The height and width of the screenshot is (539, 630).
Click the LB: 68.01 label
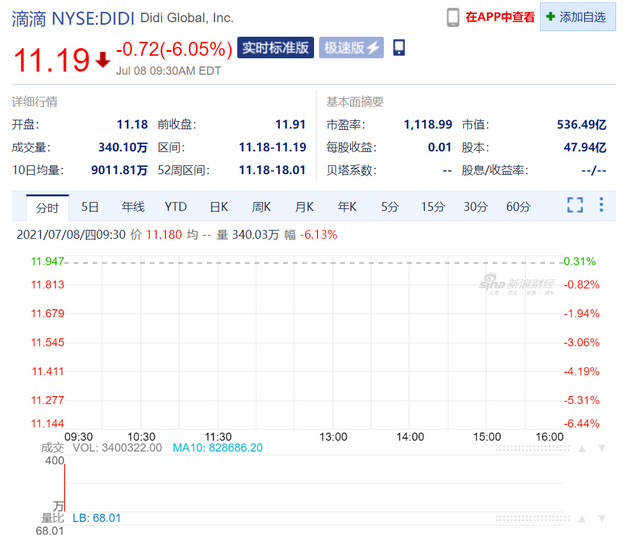[96, 518]
